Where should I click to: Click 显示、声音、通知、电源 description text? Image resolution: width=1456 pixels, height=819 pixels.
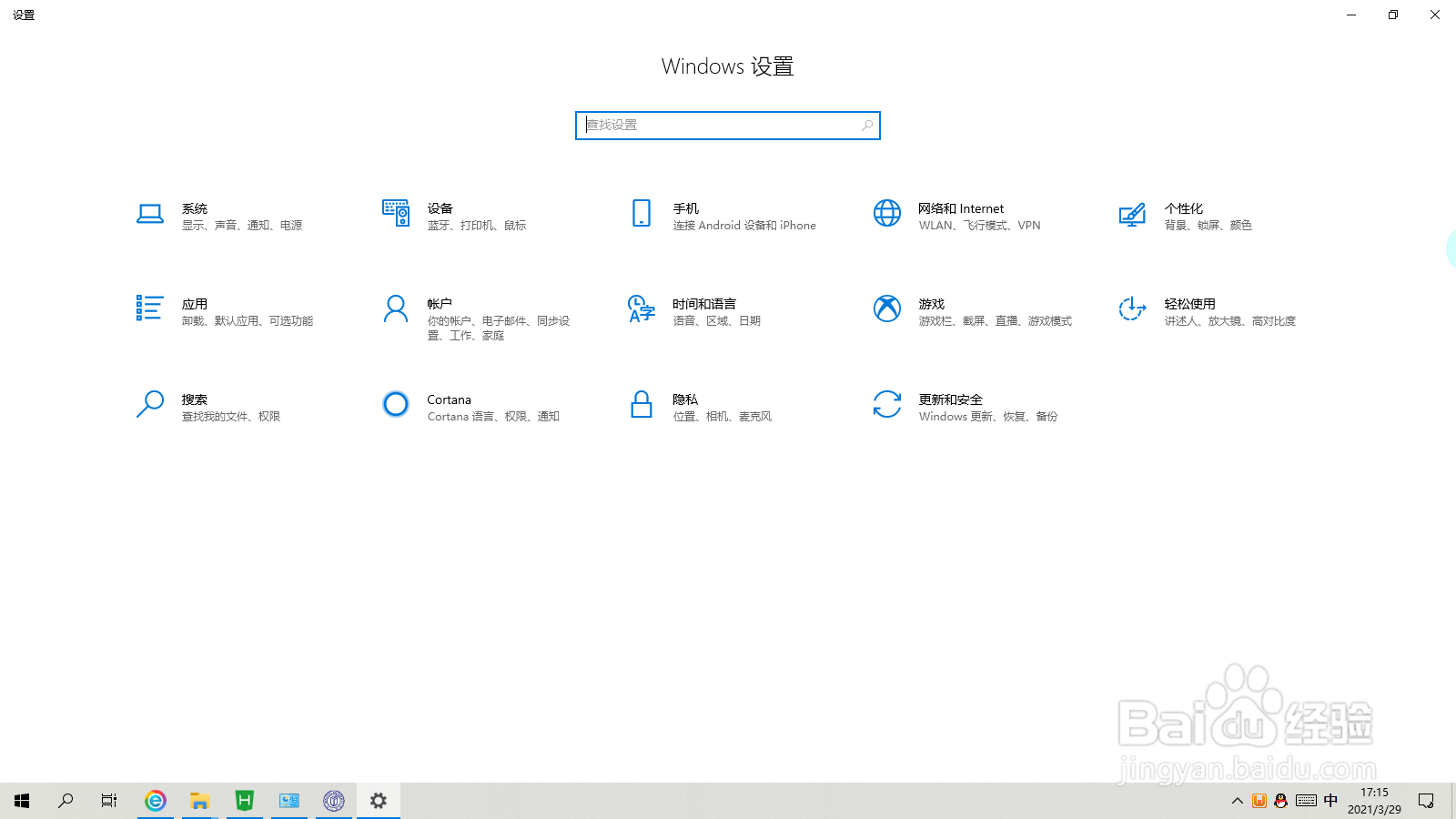(x=242, y=226)
